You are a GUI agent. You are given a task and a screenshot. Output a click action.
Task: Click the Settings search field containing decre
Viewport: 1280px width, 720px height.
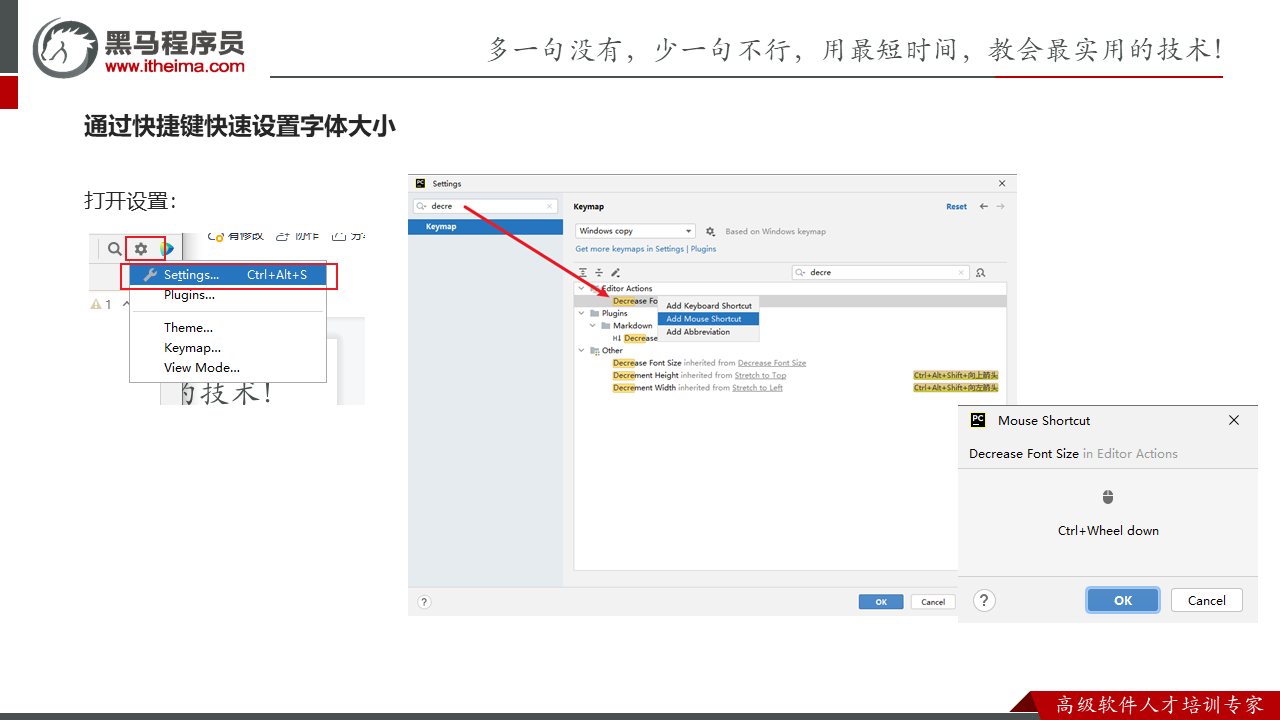[x=485, y=206]
